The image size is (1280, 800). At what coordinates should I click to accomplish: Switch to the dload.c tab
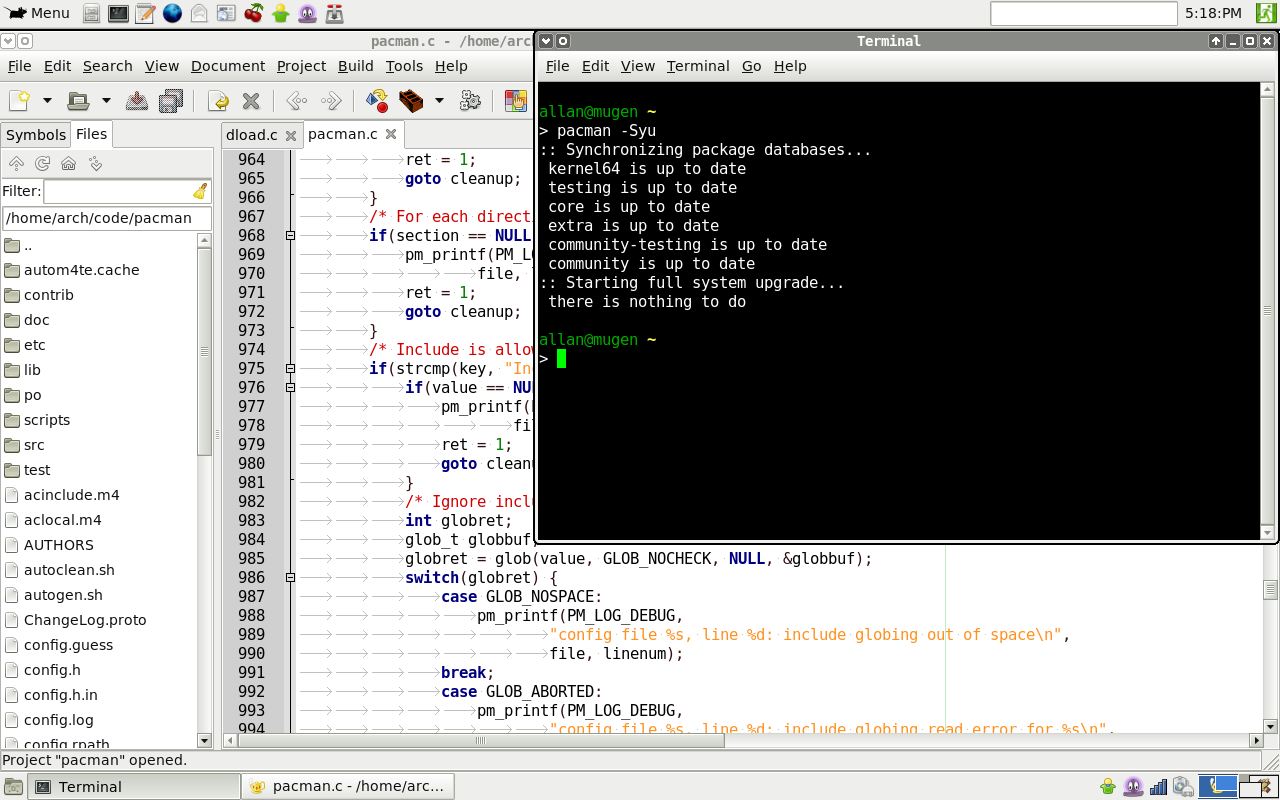pos(252,135)
